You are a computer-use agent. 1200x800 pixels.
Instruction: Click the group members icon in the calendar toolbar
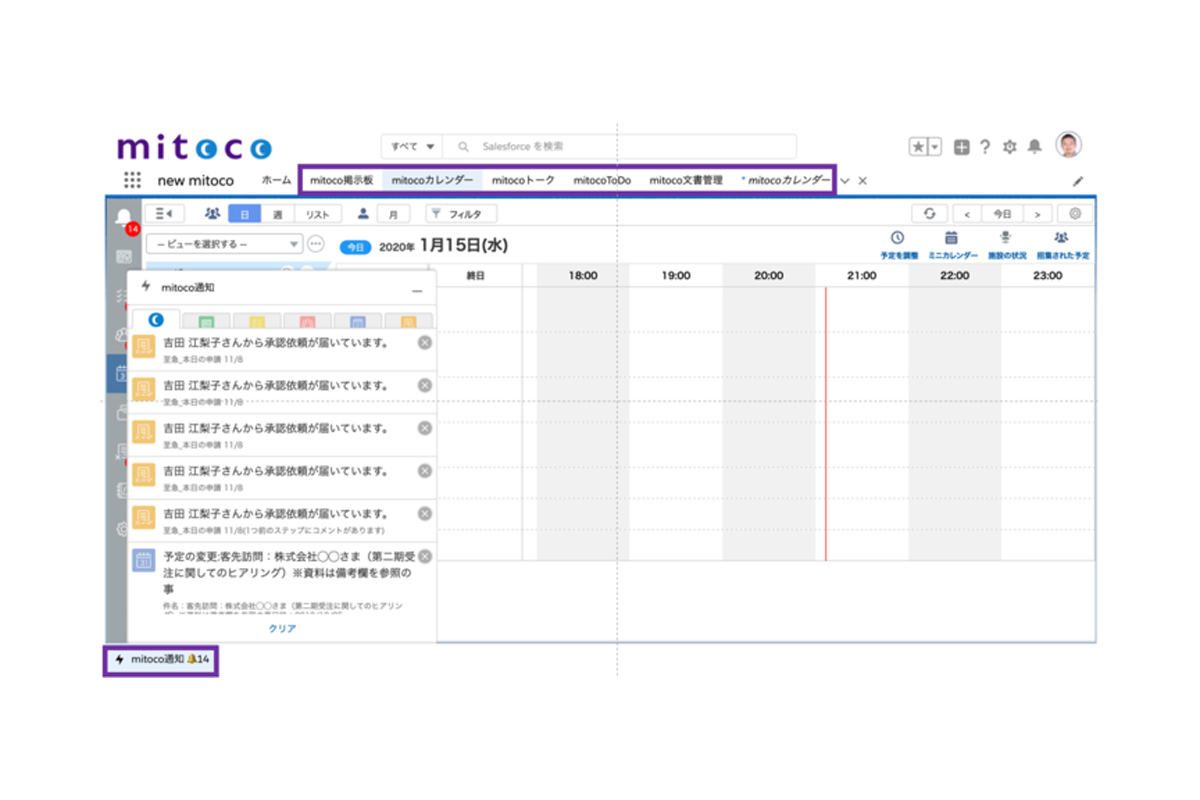tap(211, 213)
